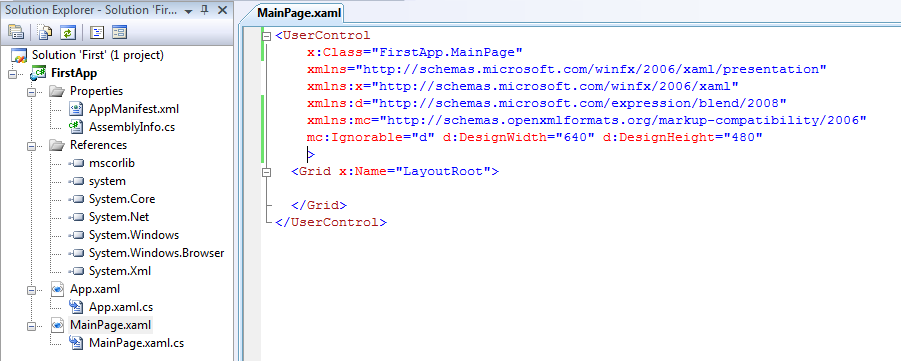Refresh the Solution Explorer tree

click(68, 32)
